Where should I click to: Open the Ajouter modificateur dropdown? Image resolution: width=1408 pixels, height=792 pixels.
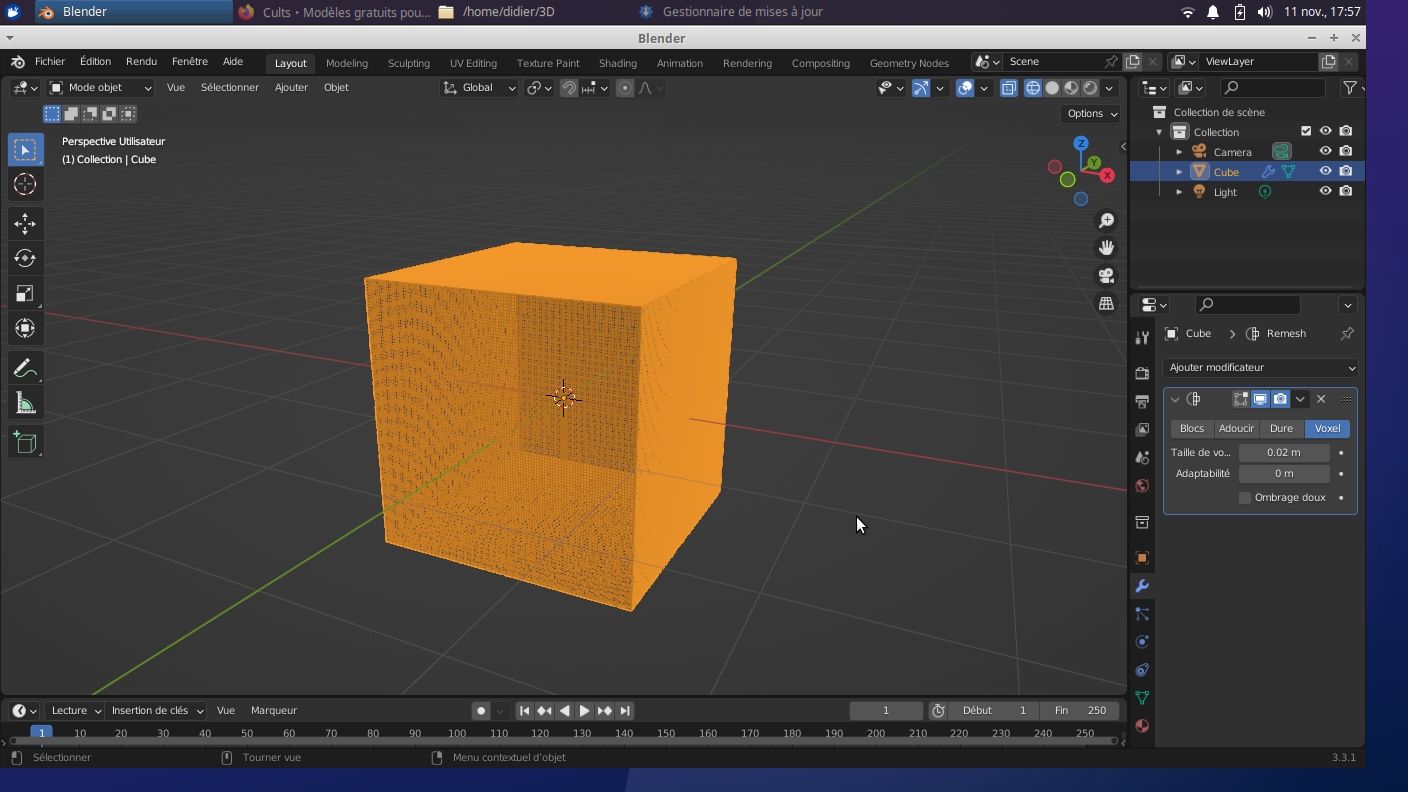1259,367
